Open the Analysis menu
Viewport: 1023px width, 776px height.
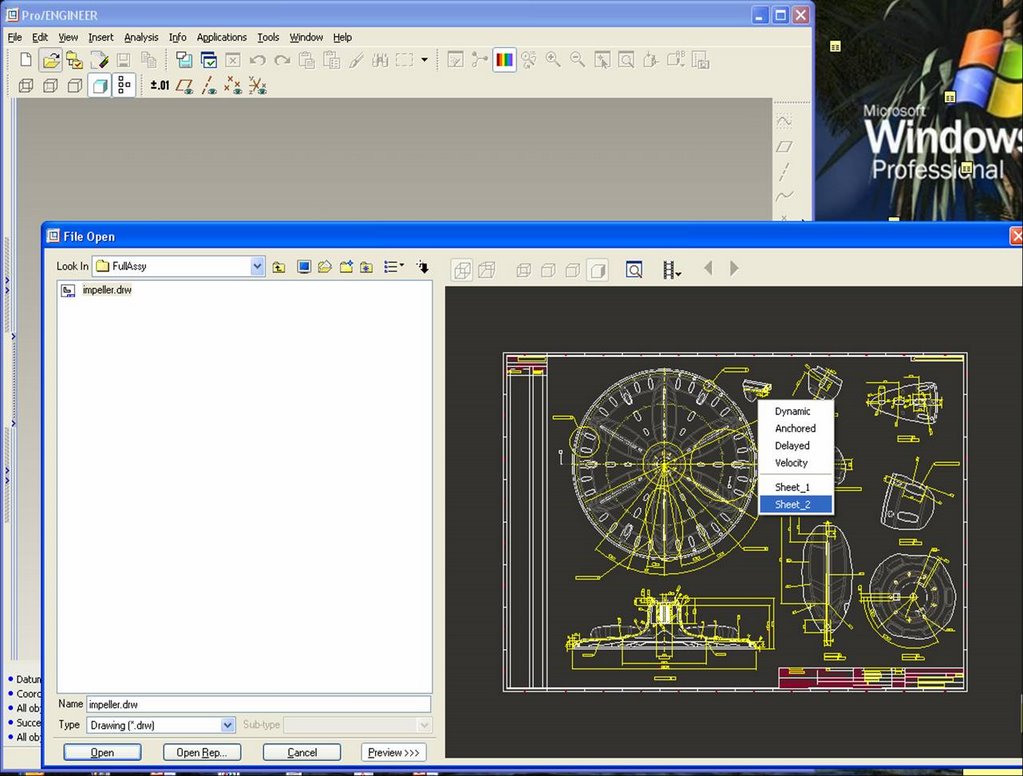(141, 37)
